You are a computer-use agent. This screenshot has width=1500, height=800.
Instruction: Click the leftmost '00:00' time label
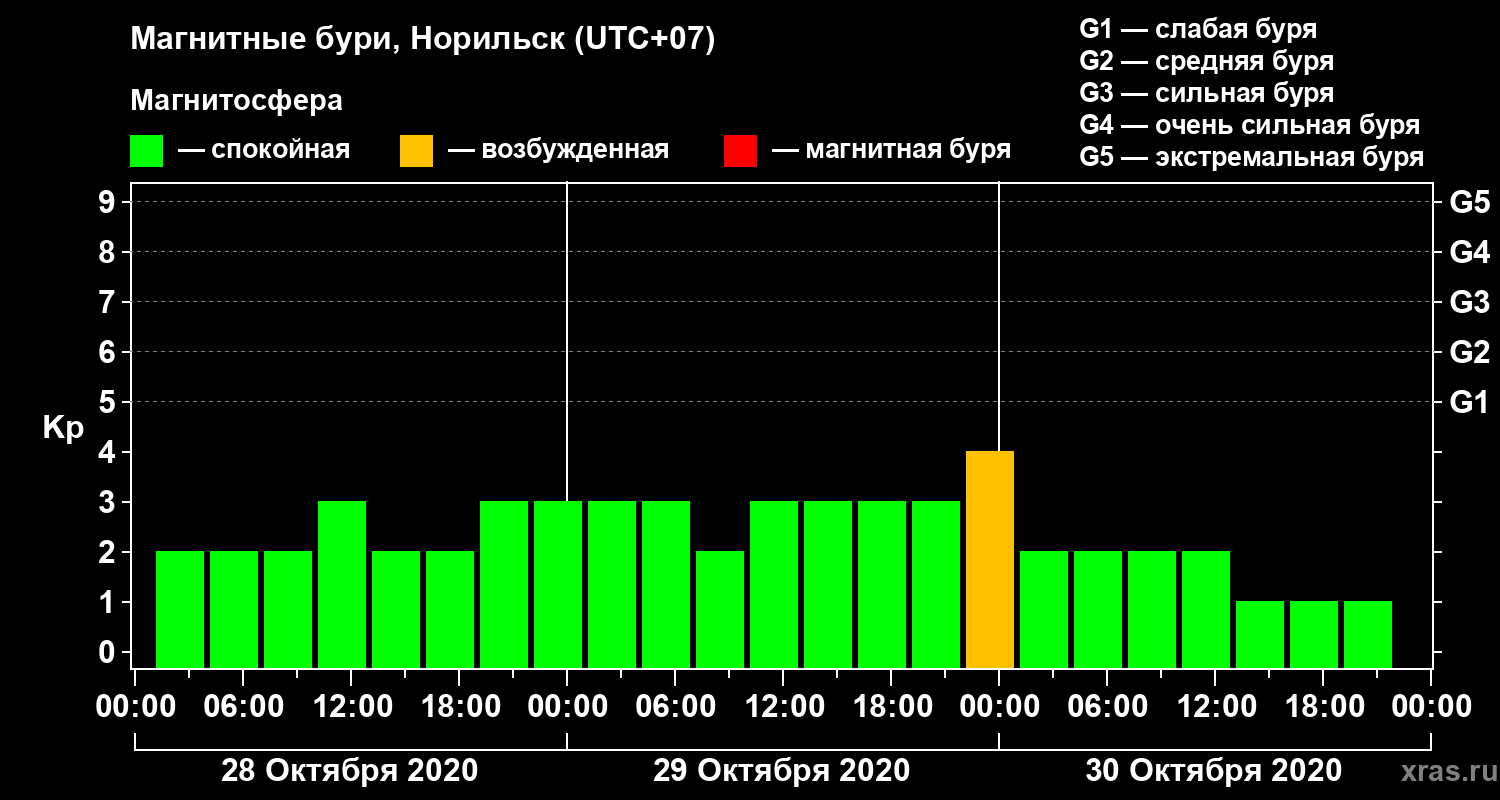click(x=134, y=706)
